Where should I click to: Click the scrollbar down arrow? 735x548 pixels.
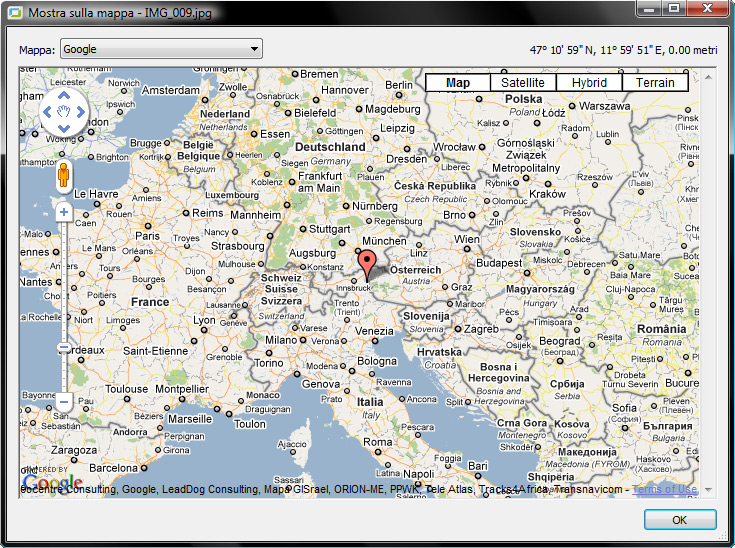click(708, 489)
